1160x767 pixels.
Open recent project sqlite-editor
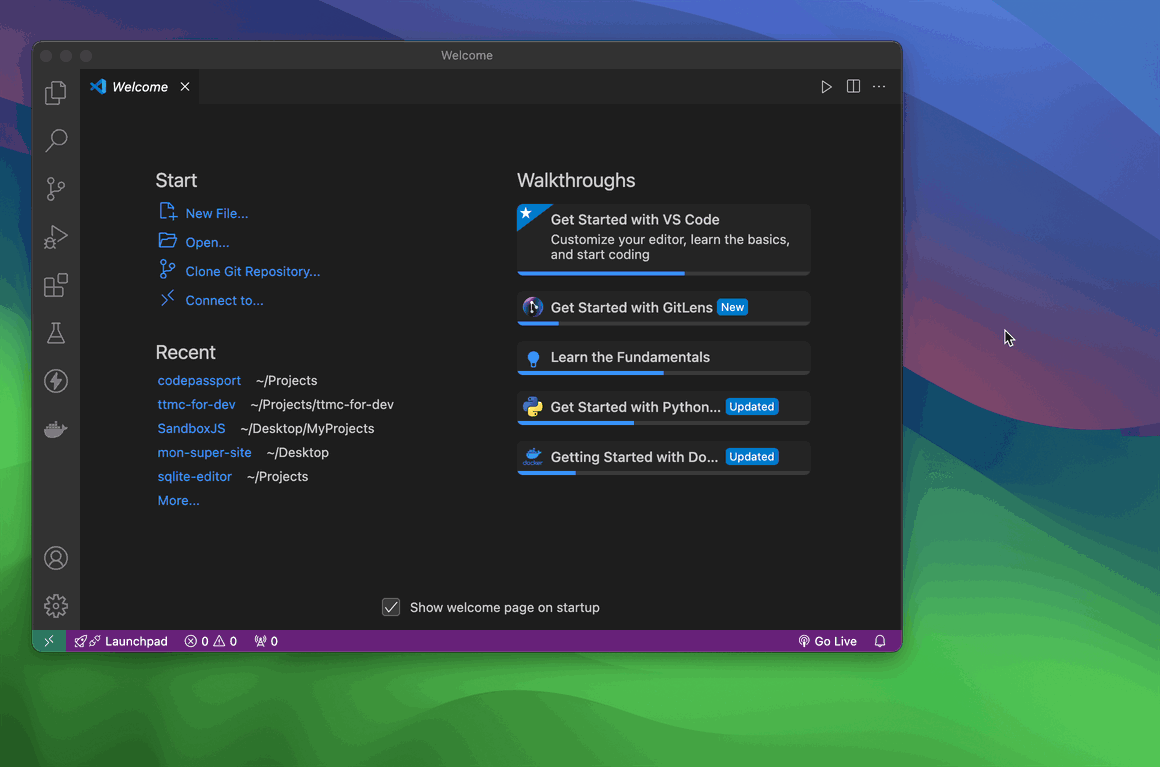[x=195, y=476]
